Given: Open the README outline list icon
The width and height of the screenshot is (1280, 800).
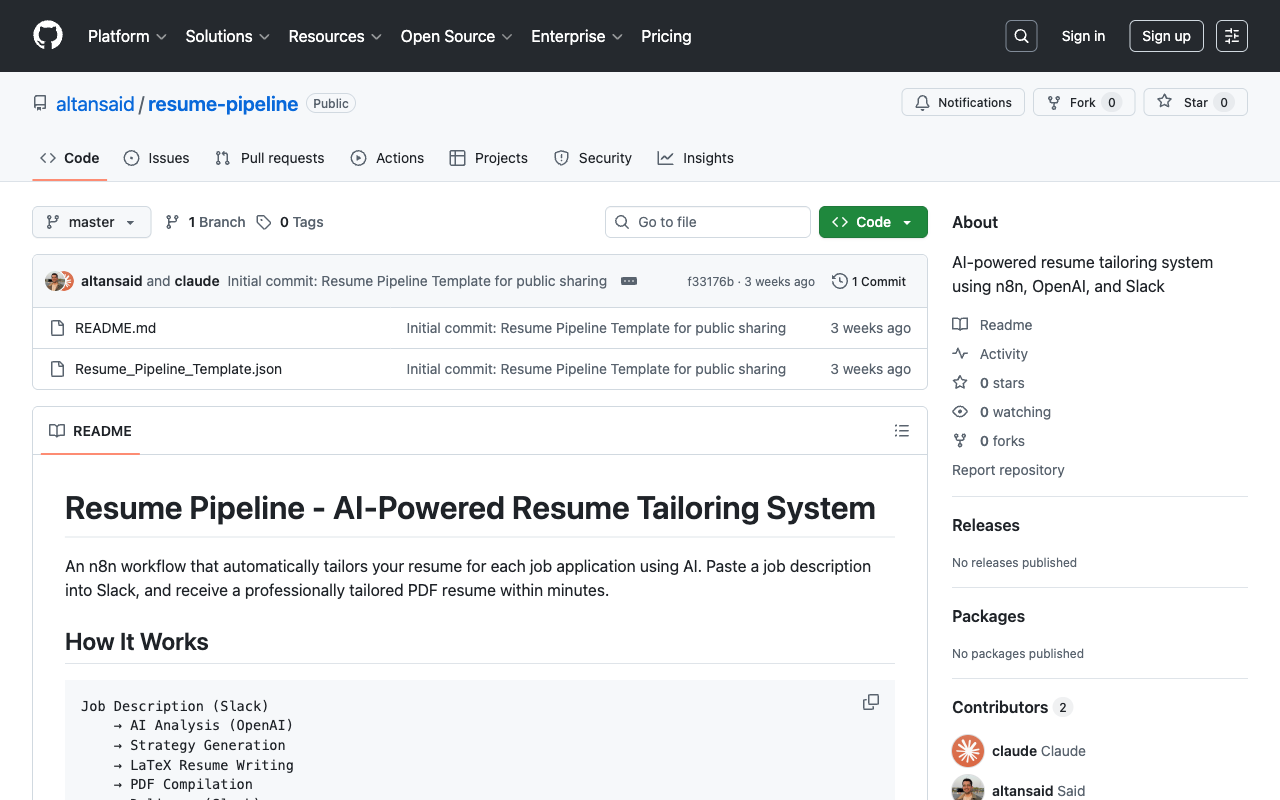Looking at the screenshot, I should coord(902,431).
